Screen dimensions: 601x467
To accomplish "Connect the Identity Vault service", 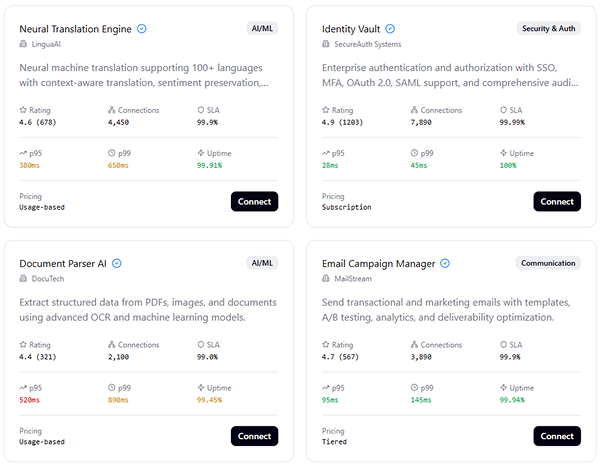I will (x=557, y=201).
